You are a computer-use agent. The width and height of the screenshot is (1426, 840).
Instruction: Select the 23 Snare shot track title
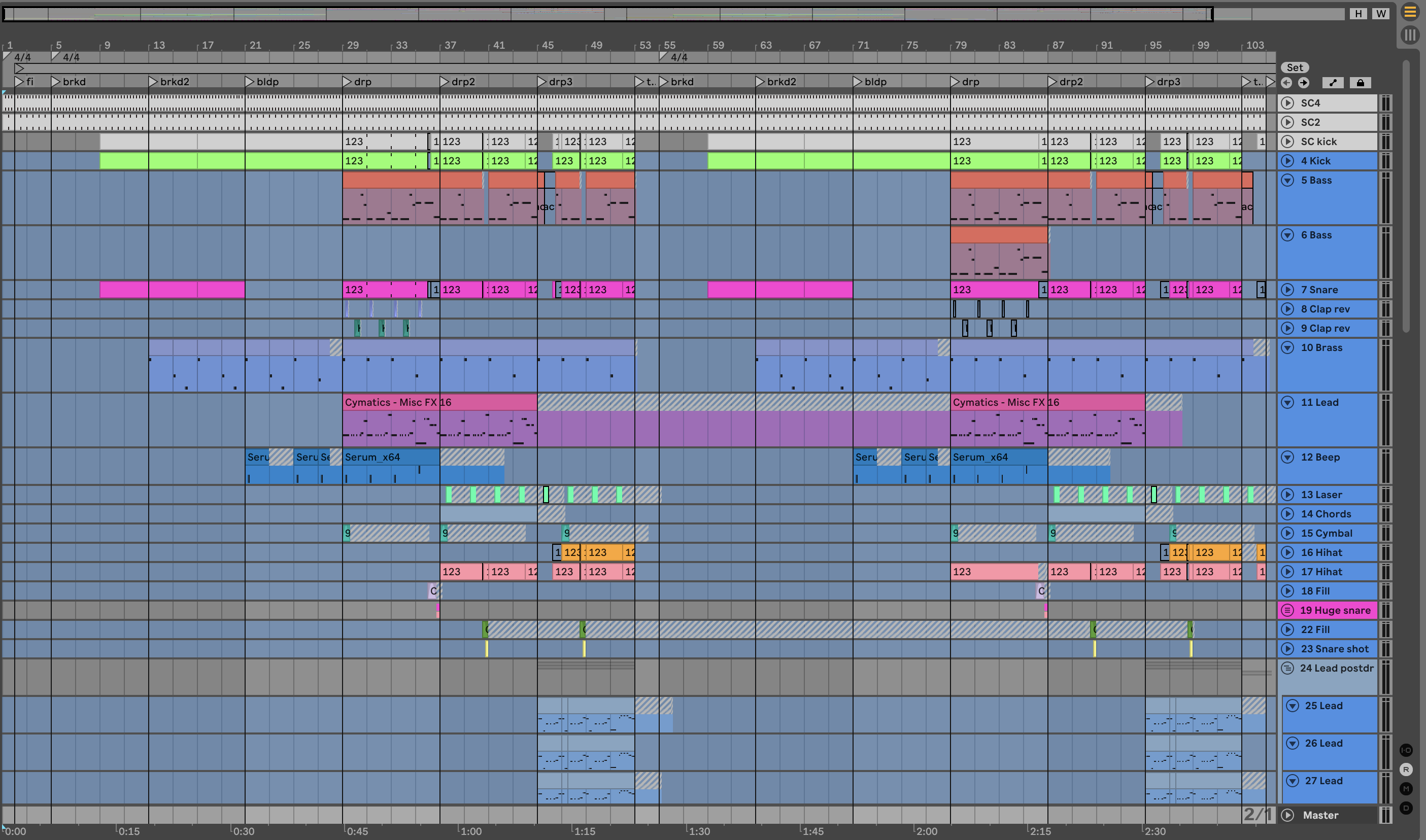[1334, 649]
